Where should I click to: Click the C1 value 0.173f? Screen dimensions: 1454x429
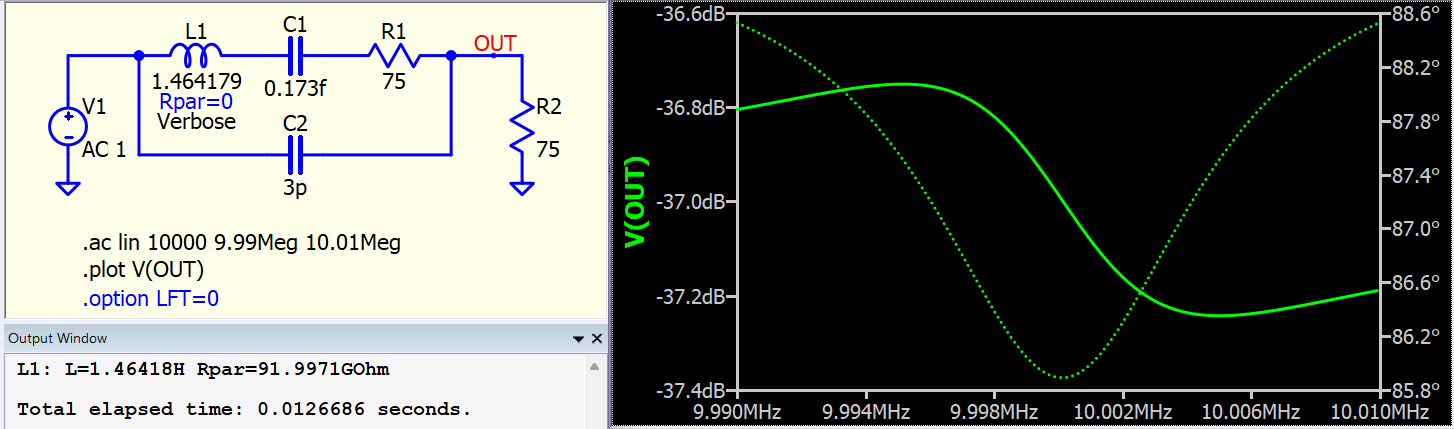coord(295,88)
